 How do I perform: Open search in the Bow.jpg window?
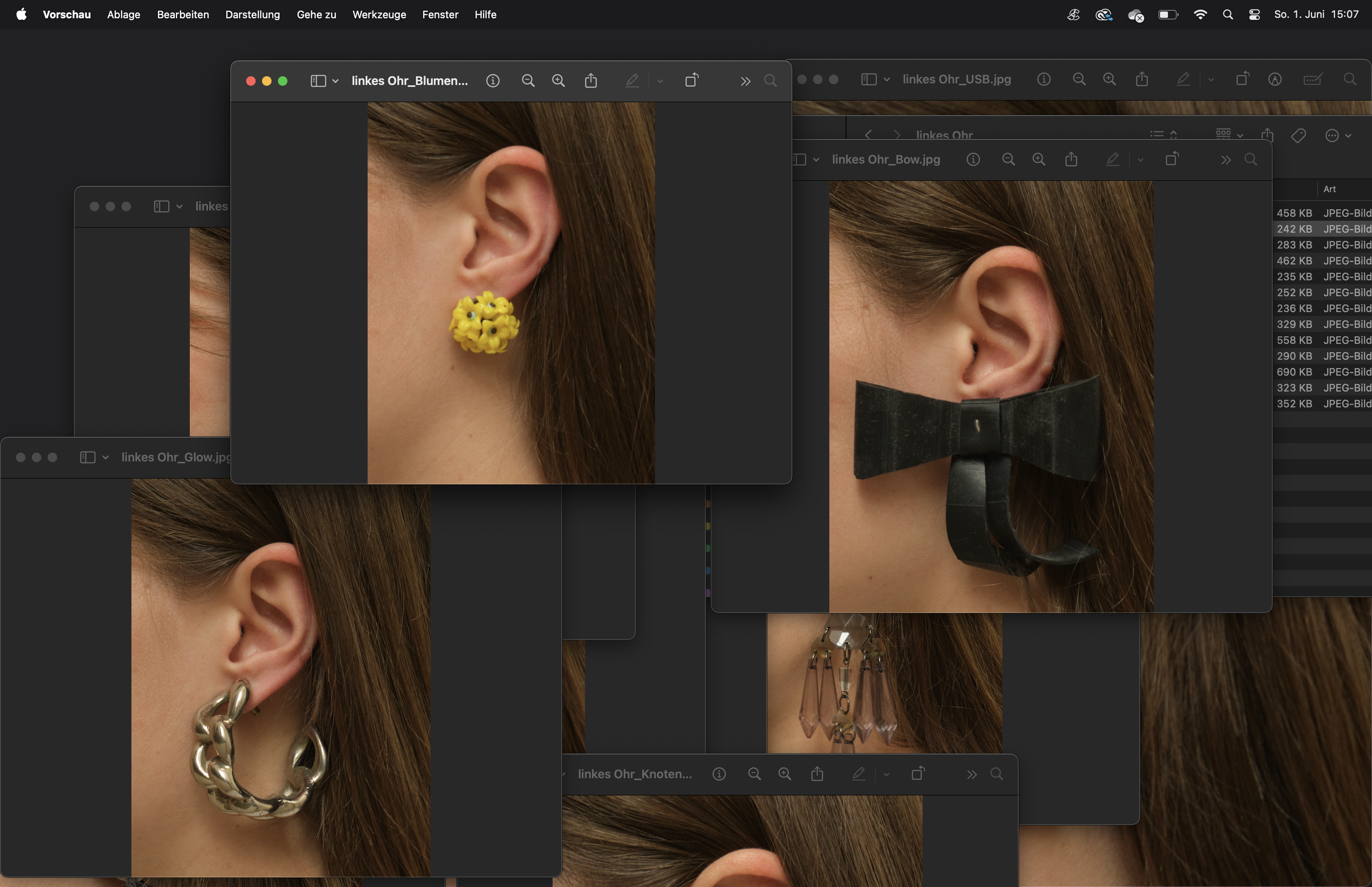tap(1251, 160)
